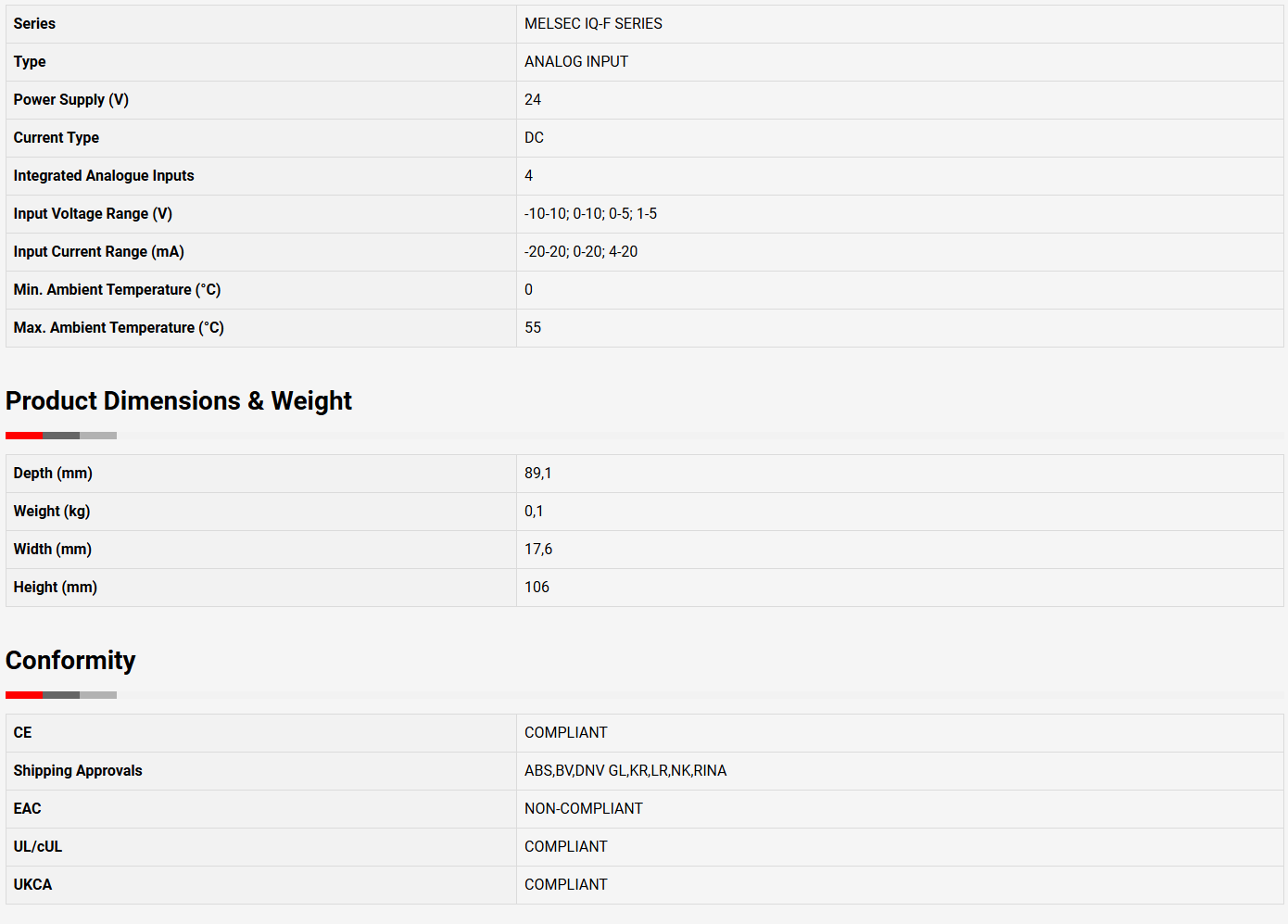This screenshot has width=1288, height=924.
Task: Click the Shipping Approvals value text
Action: coord(625,771)
